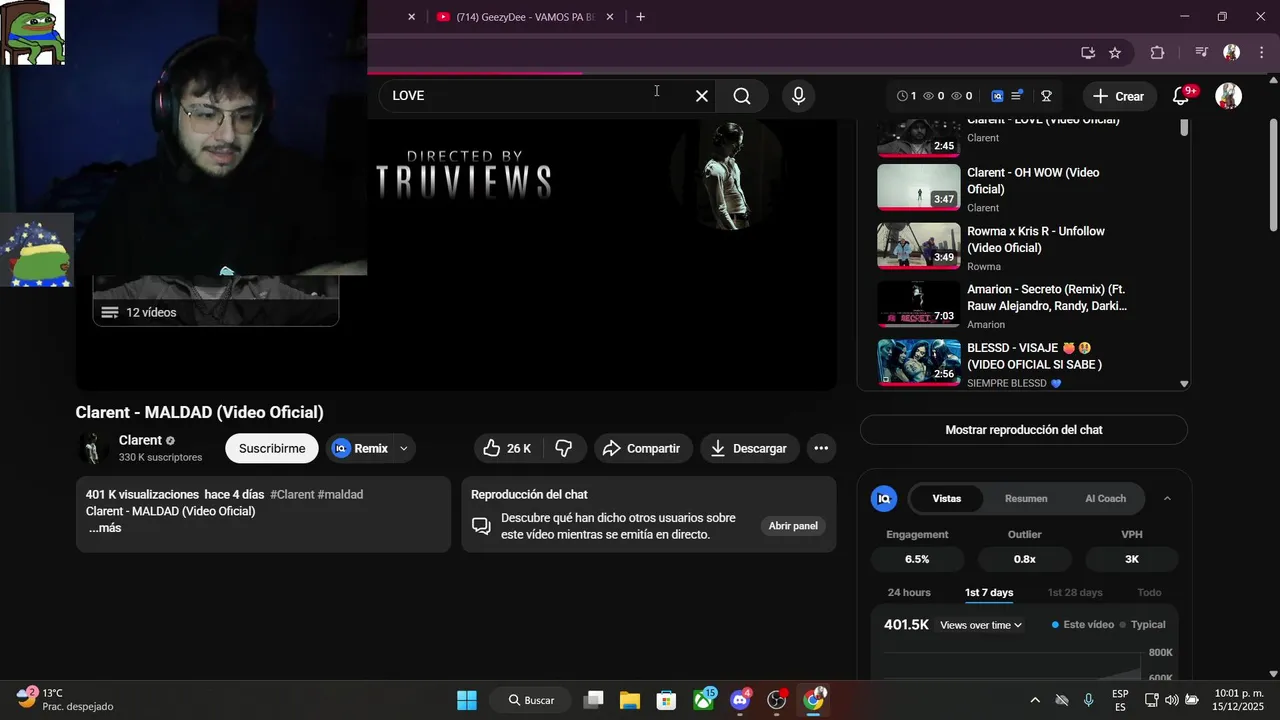Open Discord from taskbar

[x=741, y=700]
